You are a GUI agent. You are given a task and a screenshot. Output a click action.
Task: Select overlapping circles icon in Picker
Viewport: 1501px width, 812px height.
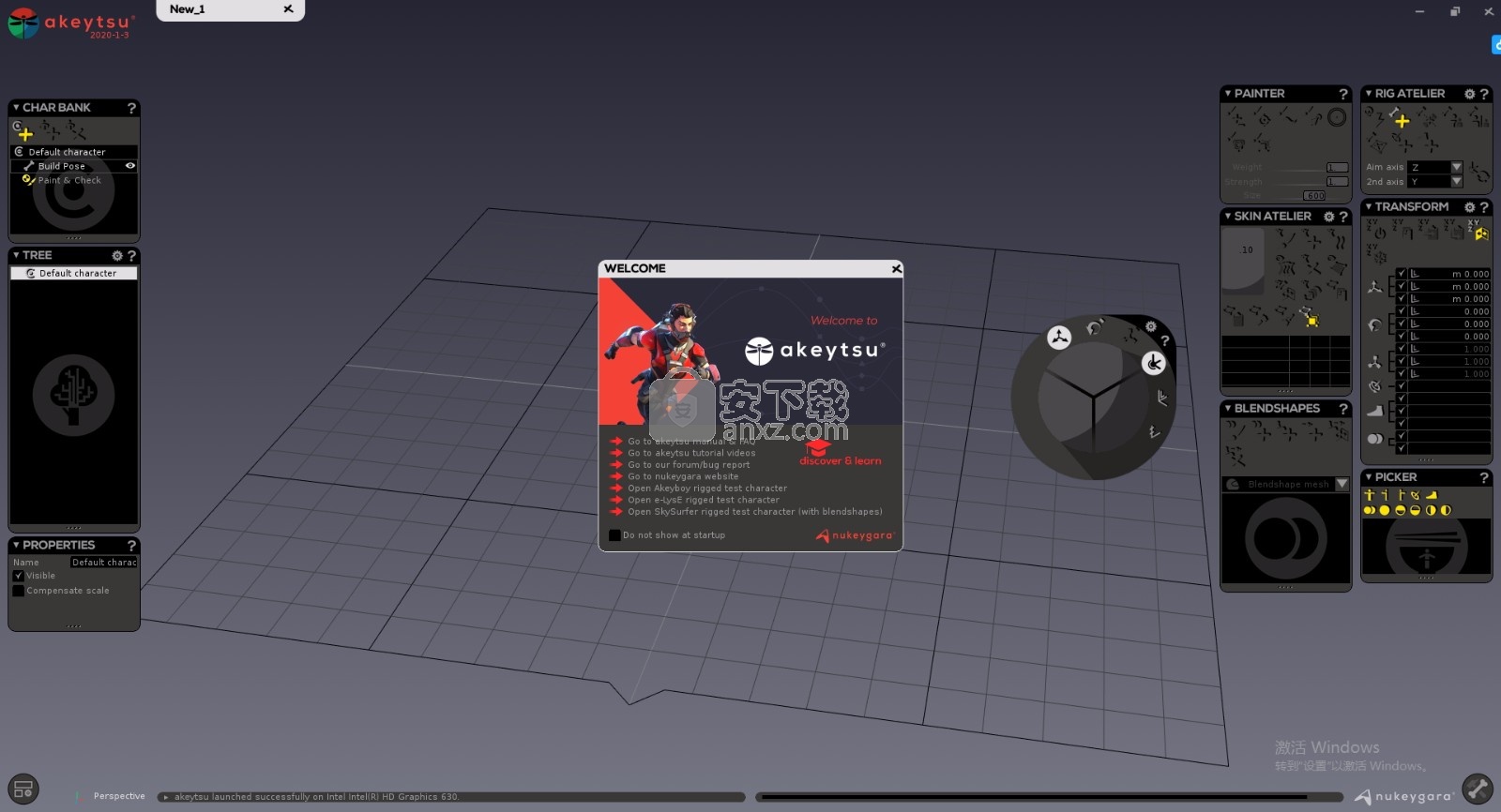(x=1370, y=510)
